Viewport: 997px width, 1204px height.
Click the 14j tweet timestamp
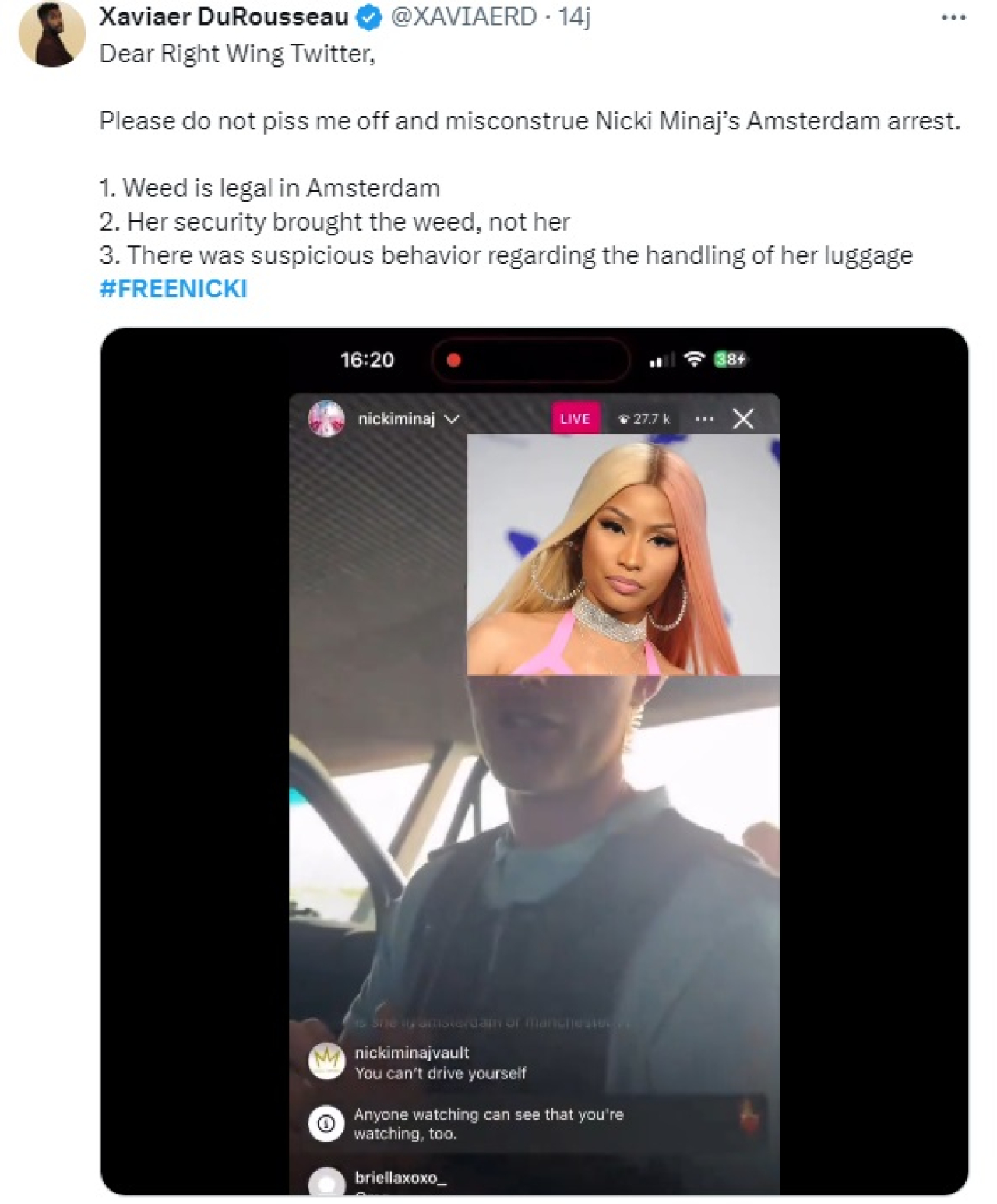(575, 16)
